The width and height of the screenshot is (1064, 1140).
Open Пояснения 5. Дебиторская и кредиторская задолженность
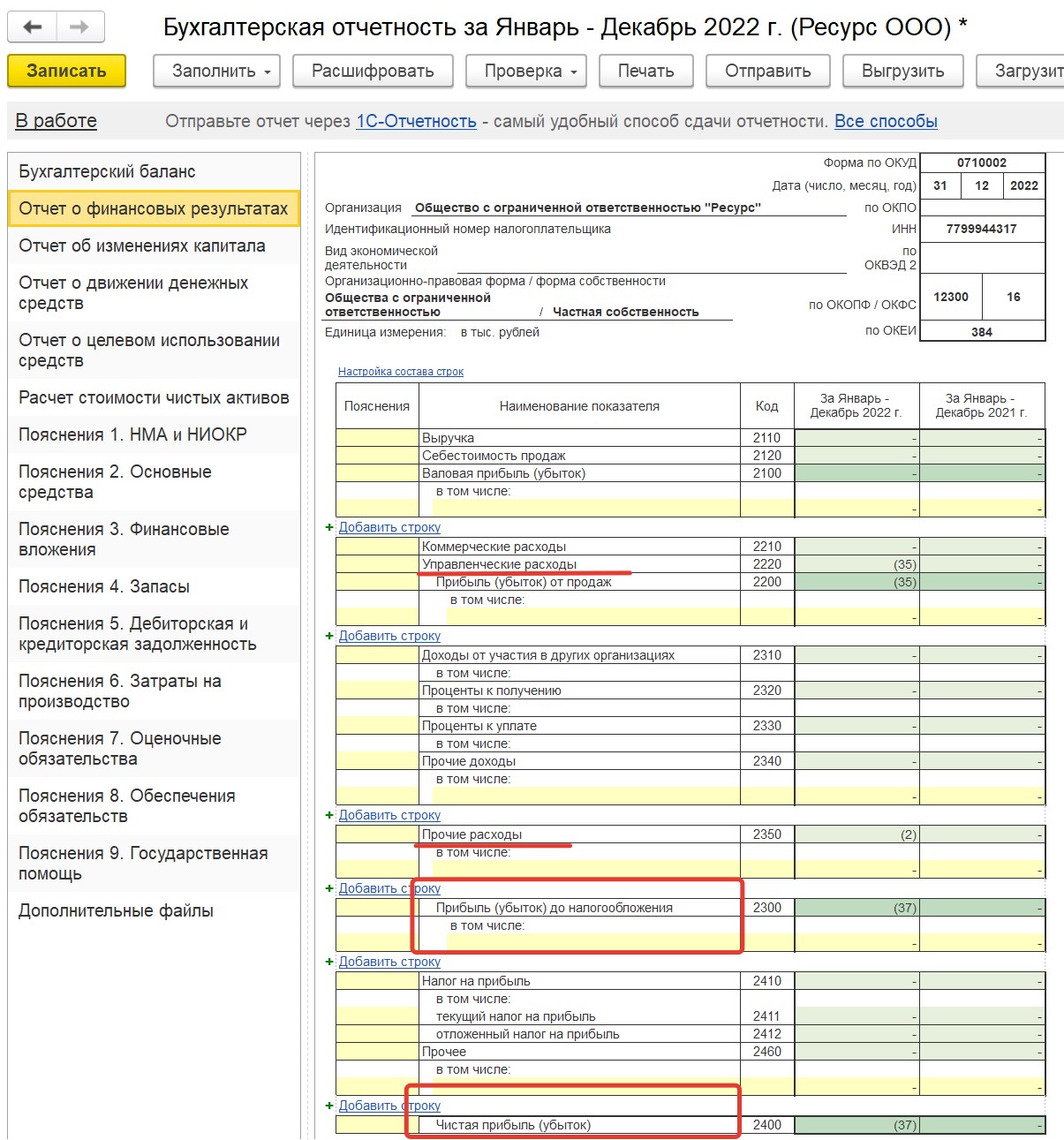(x=155, y=634)
